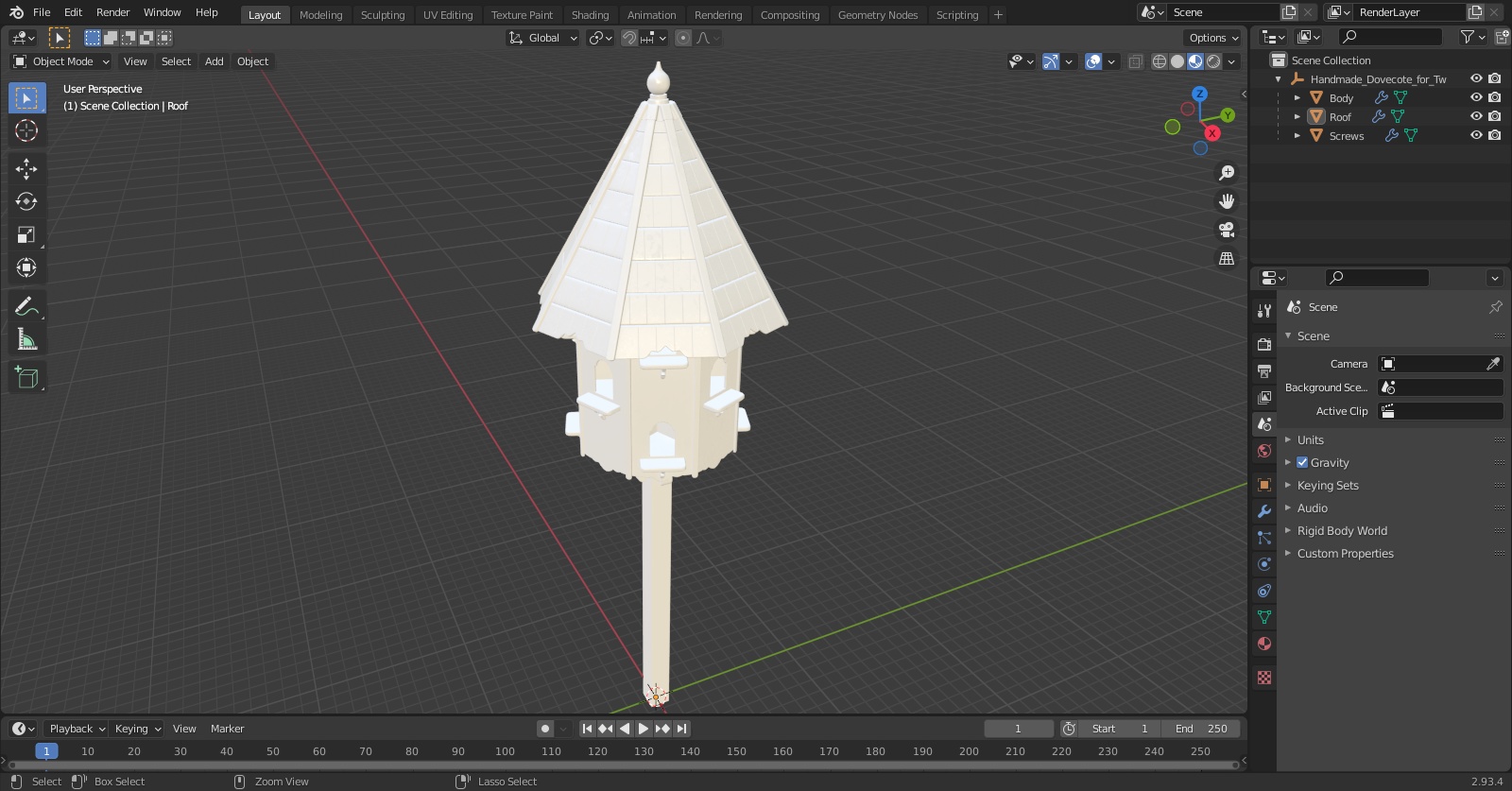The height and width of the screenshot is (791, 1512).
Task: Hide the Body object in viewport
Action: [1476, 97]
